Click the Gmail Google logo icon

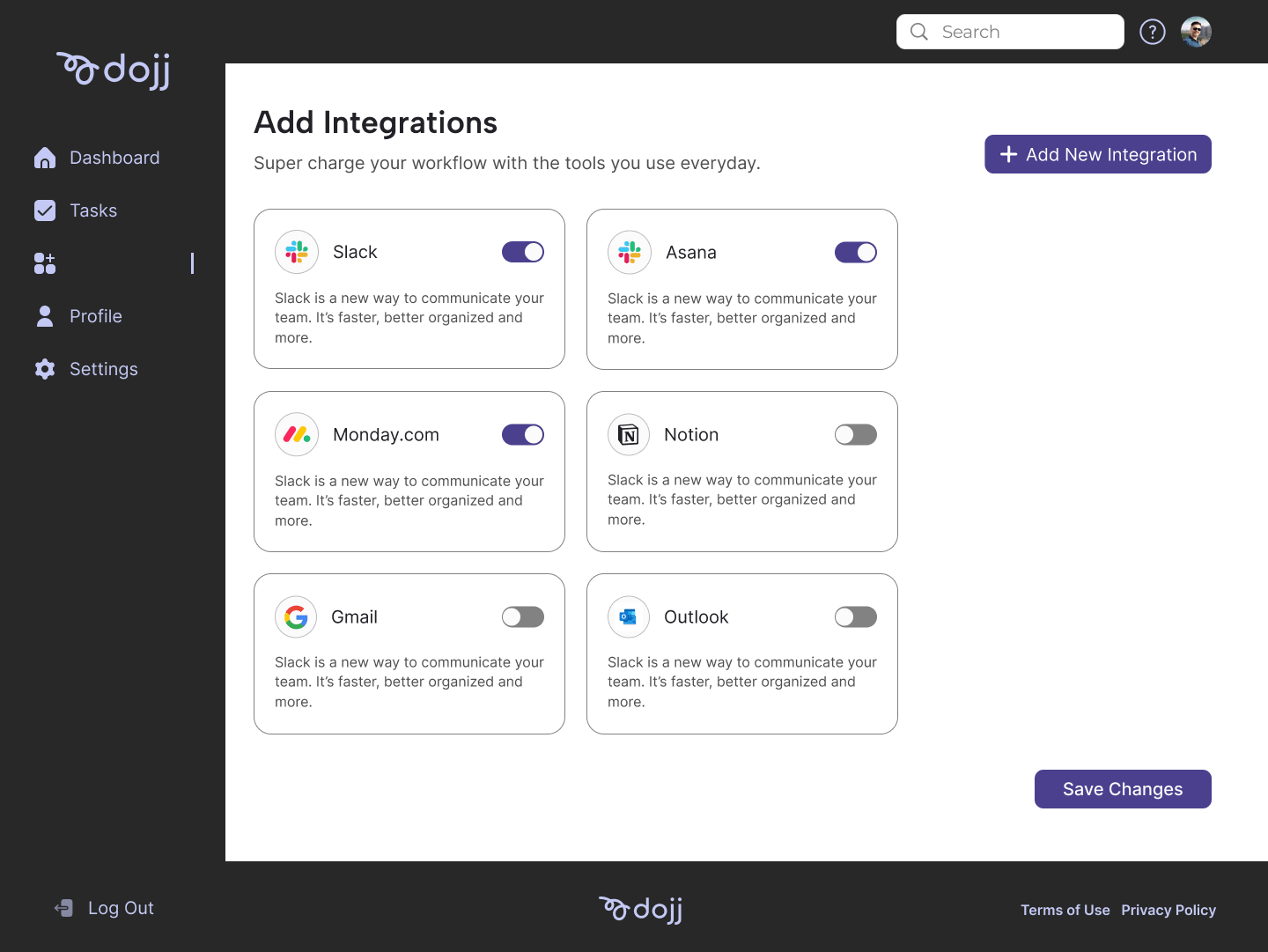click(296, 616)
